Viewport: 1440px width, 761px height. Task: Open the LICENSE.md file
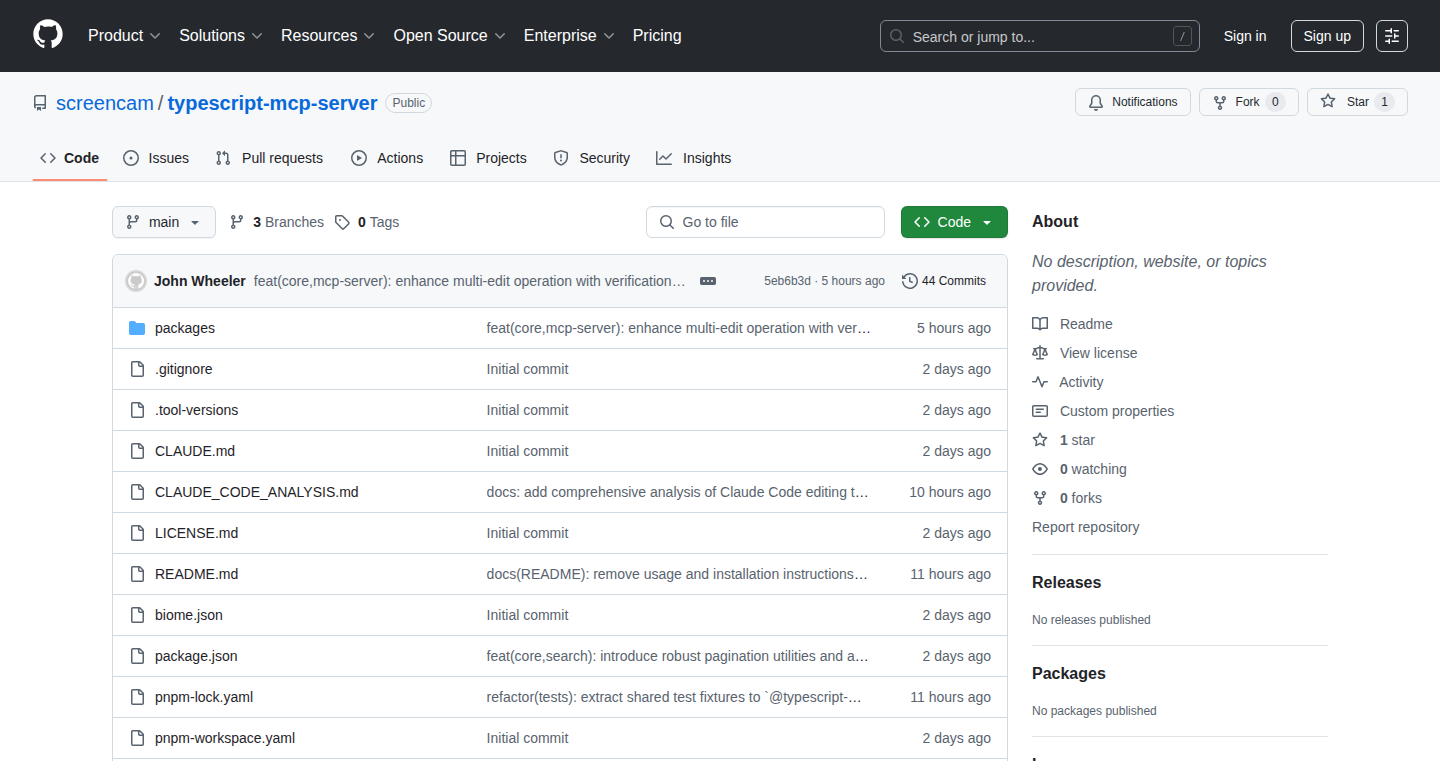pyautogui.click(x=196, y=533)
